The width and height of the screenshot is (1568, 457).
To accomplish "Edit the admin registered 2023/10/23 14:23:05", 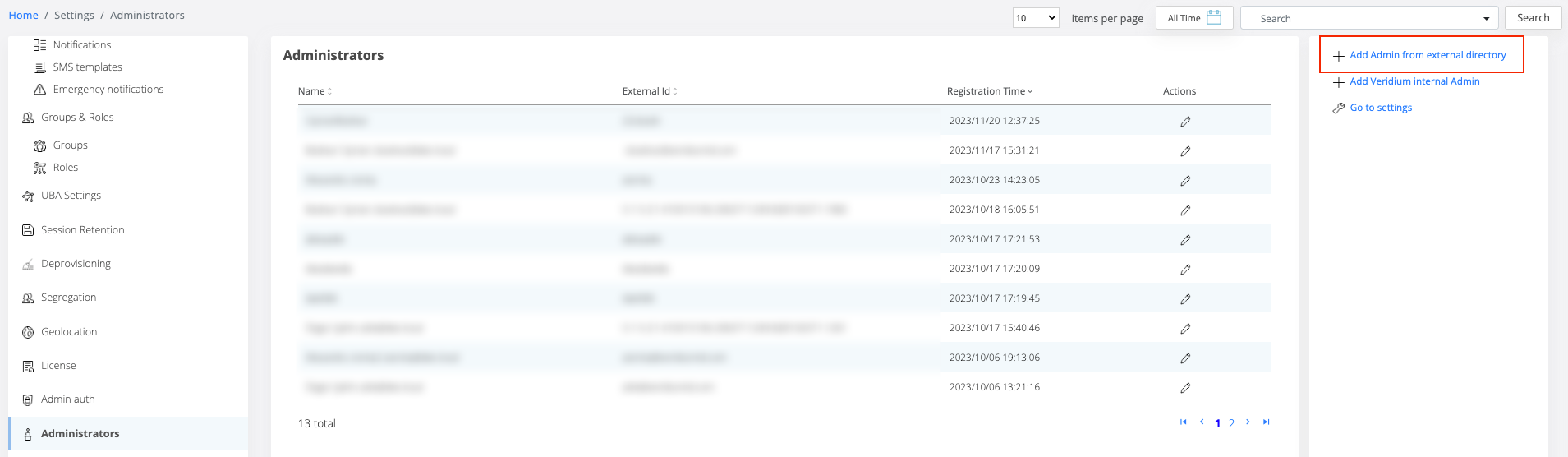I will coord(1185,181).
